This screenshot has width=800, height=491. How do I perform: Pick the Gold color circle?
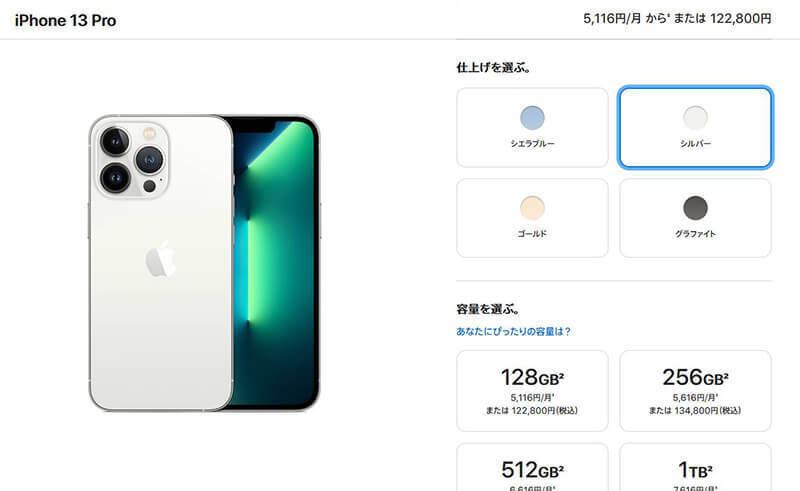coord(532,208)
